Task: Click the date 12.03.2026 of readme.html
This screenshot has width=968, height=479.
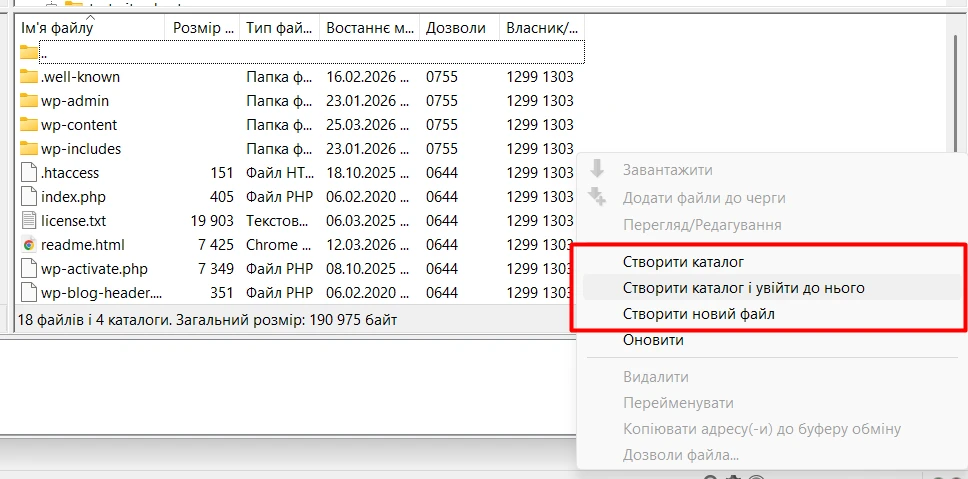Action: pos(367,245)
